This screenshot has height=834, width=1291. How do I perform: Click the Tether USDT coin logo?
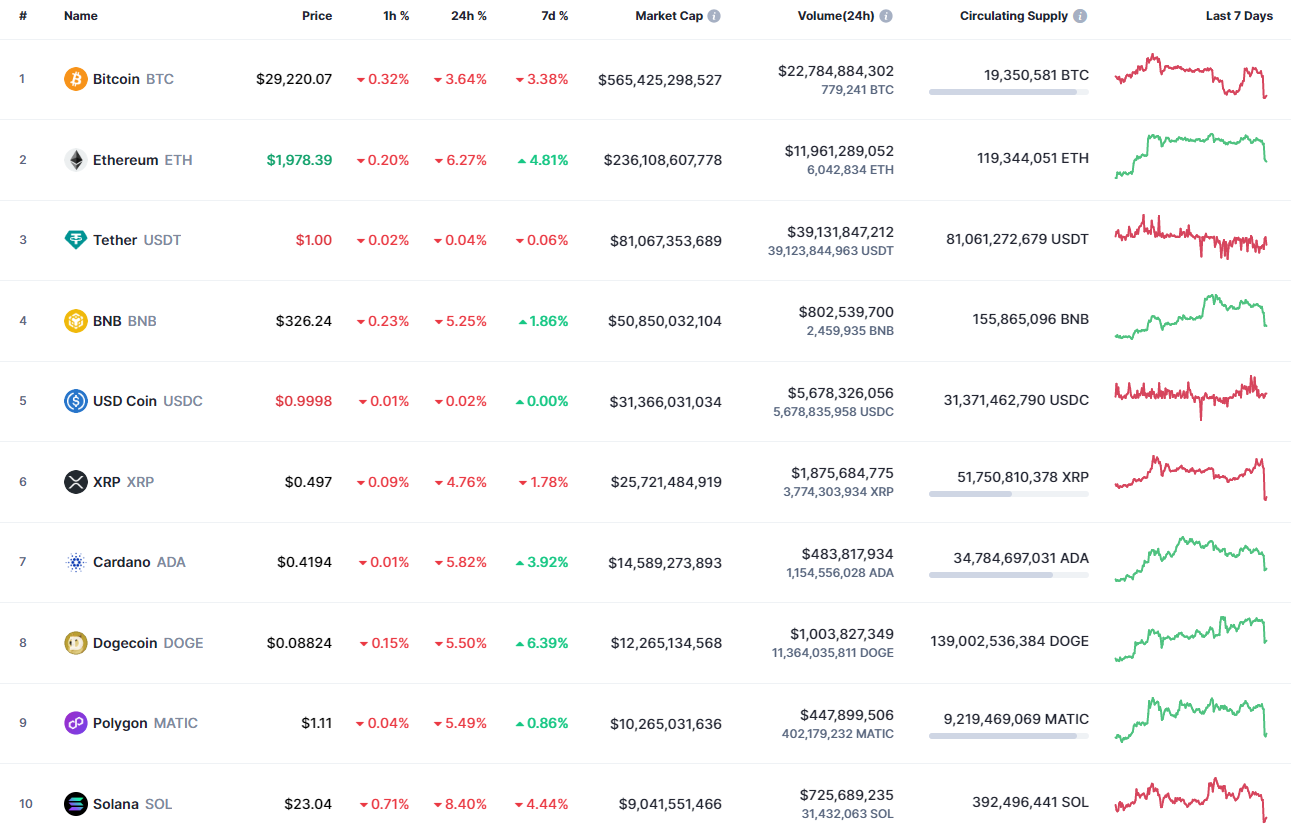tap(75, 240)
